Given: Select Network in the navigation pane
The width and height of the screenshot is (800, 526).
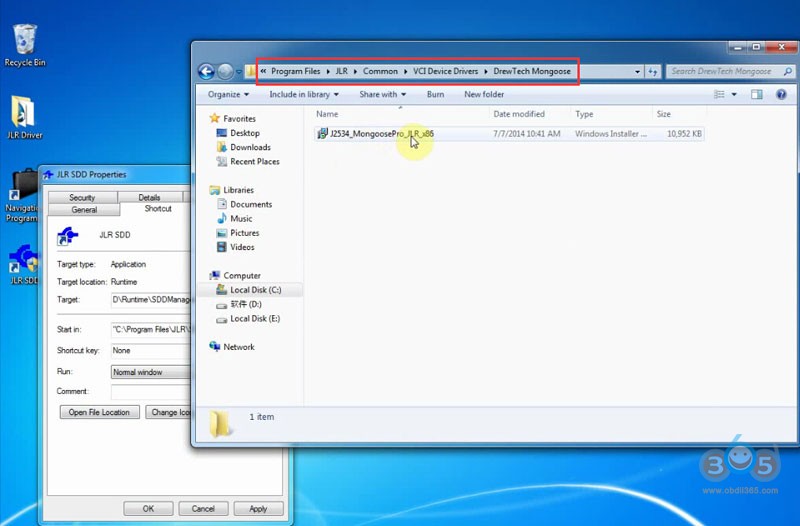Looking at the screenshot, I should pos(239,347).
